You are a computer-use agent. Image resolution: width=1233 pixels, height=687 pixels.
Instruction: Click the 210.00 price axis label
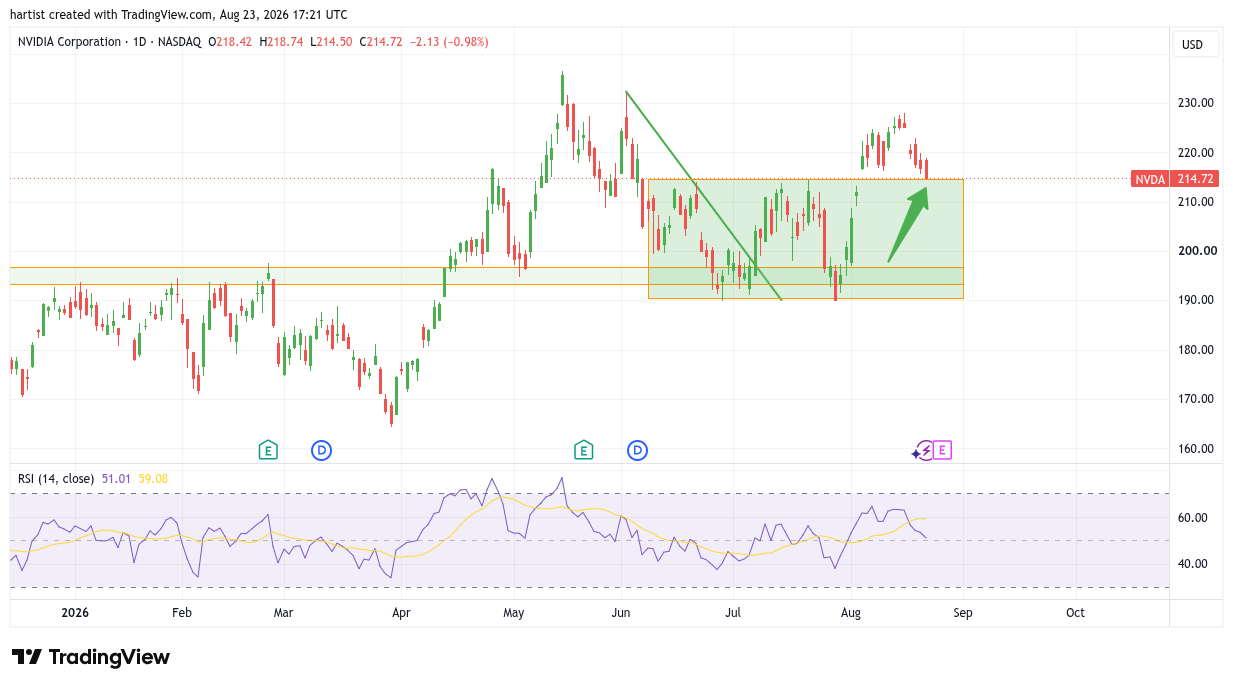tap(1195, 202)
